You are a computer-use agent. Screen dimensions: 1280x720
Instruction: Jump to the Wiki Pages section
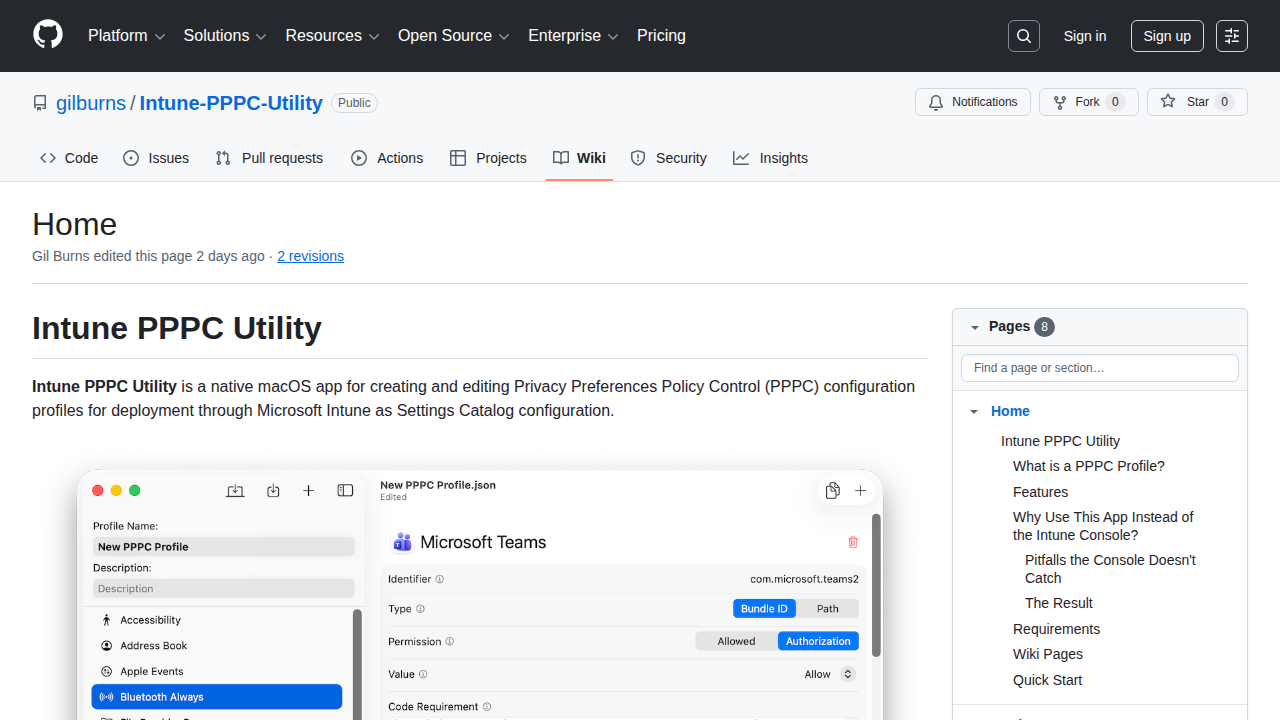(1048, 654)
